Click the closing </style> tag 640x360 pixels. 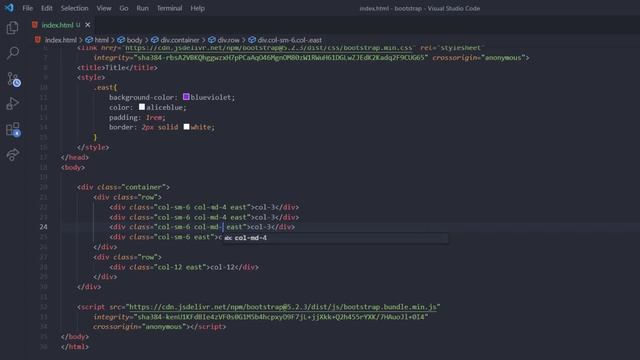(x=93, y=147)
